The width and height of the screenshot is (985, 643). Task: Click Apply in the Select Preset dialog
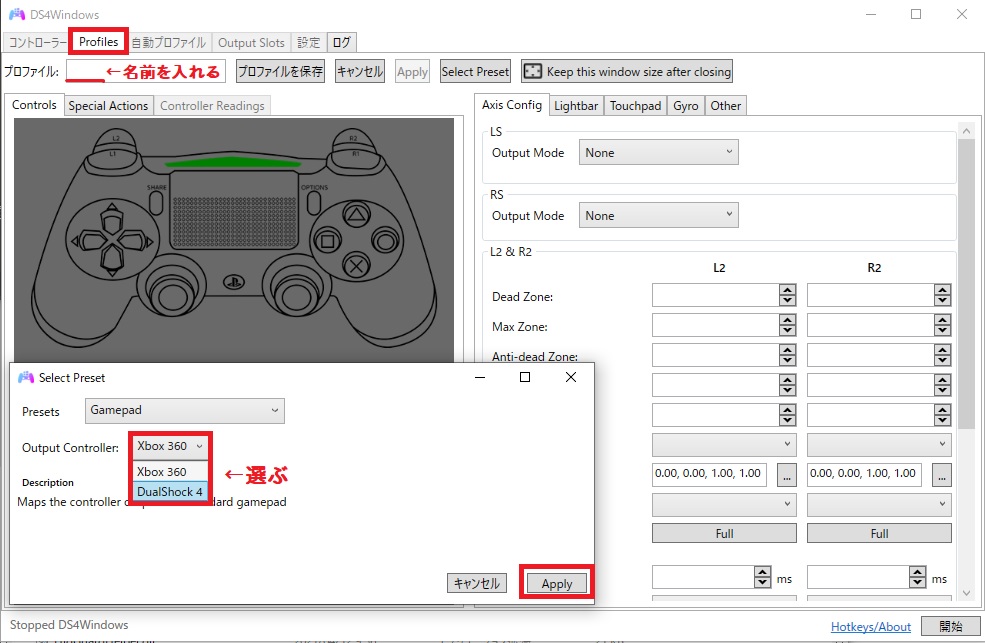click(556, 584)
